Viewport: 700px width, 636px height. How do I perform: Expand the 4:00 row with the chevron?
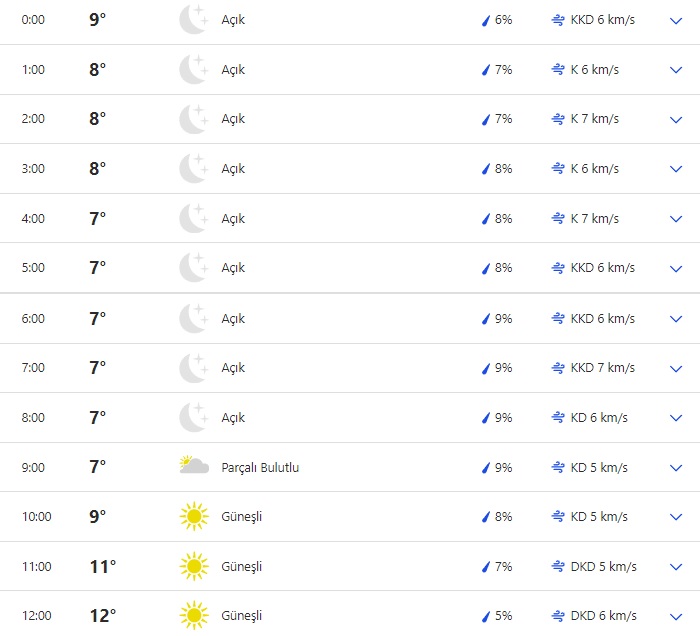(x=675, y=219)
